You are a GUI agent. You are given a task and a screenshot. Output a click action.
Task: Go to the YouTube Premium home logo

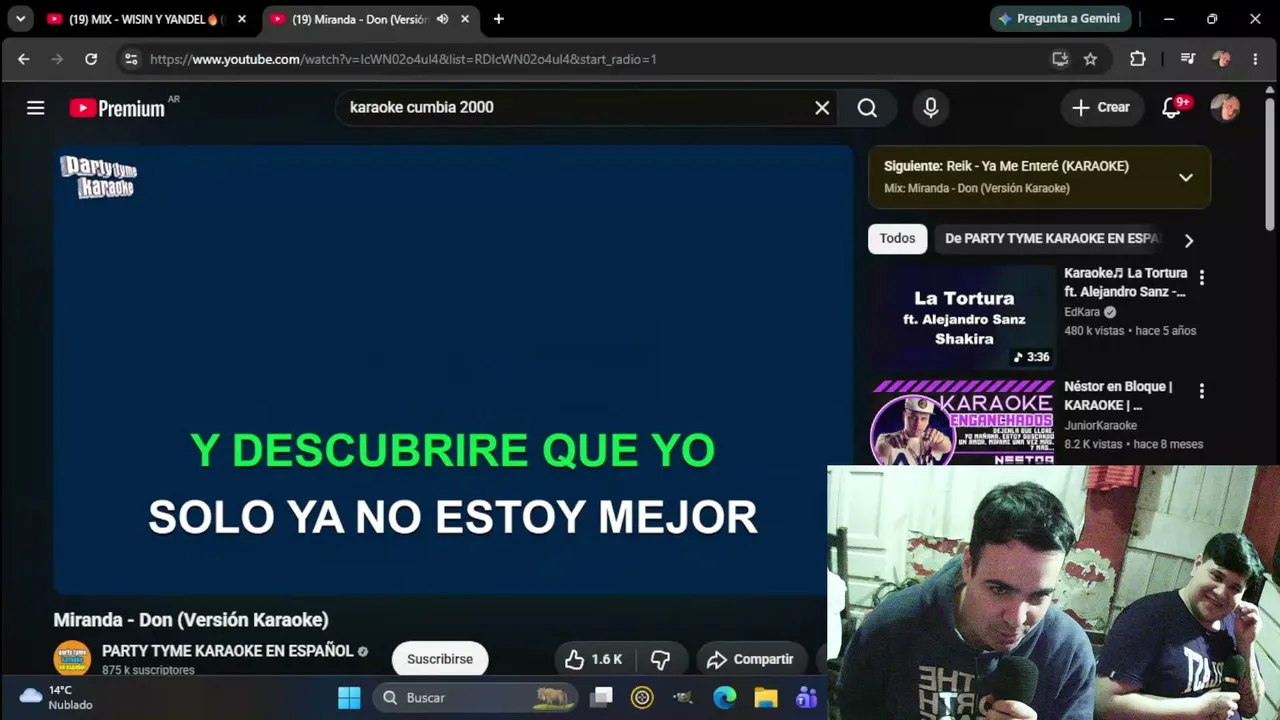pyautogui.click(x=118, y=108)
